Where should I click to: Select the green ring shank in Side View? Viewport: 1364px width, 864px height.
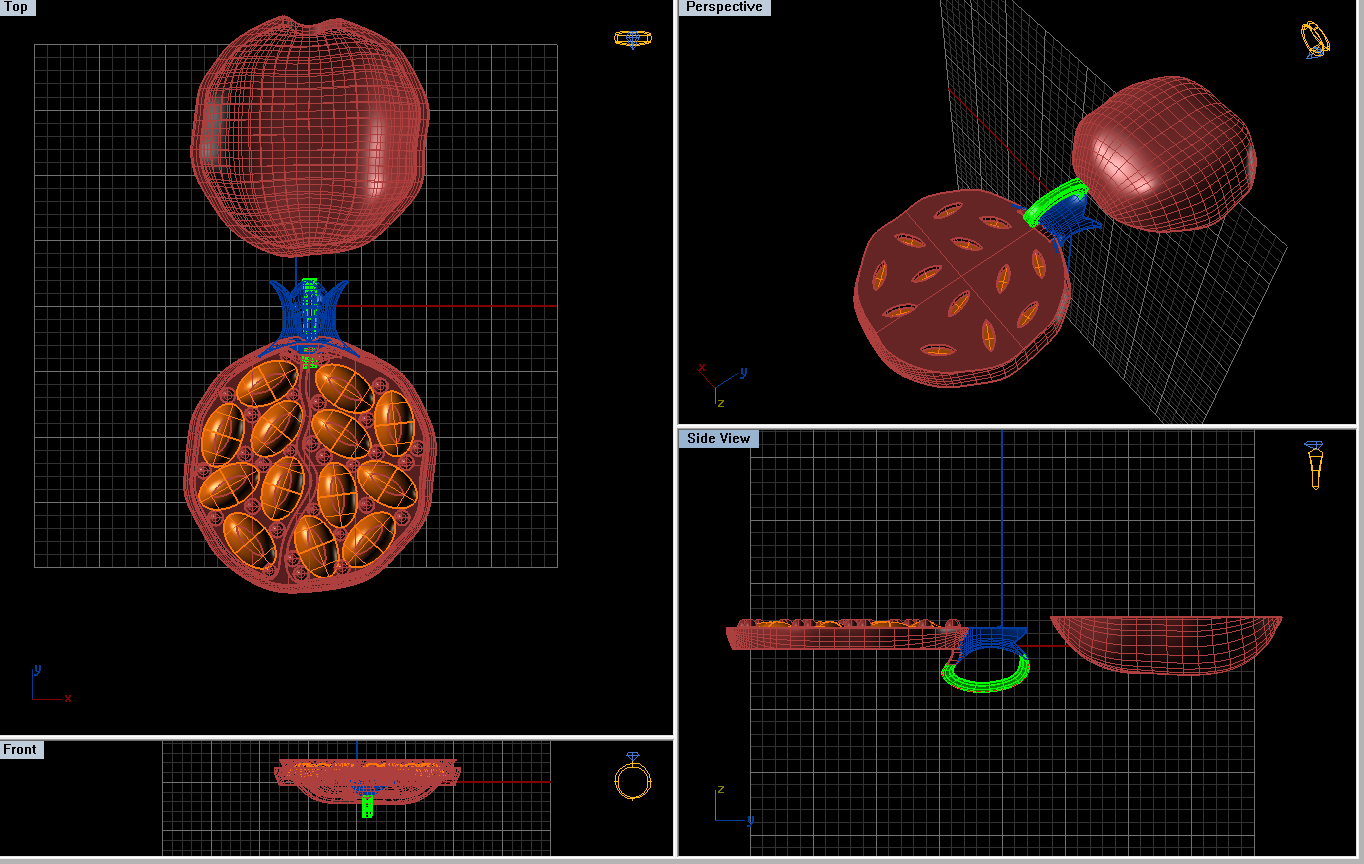[985, 686]
